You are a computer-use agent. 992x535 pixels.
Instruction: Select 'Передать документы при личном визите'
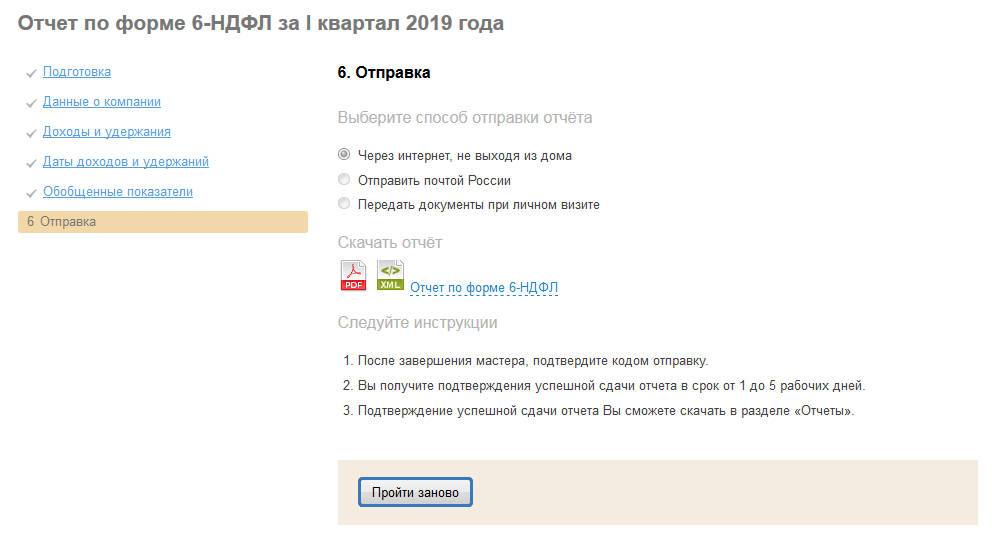pos(344,204)
